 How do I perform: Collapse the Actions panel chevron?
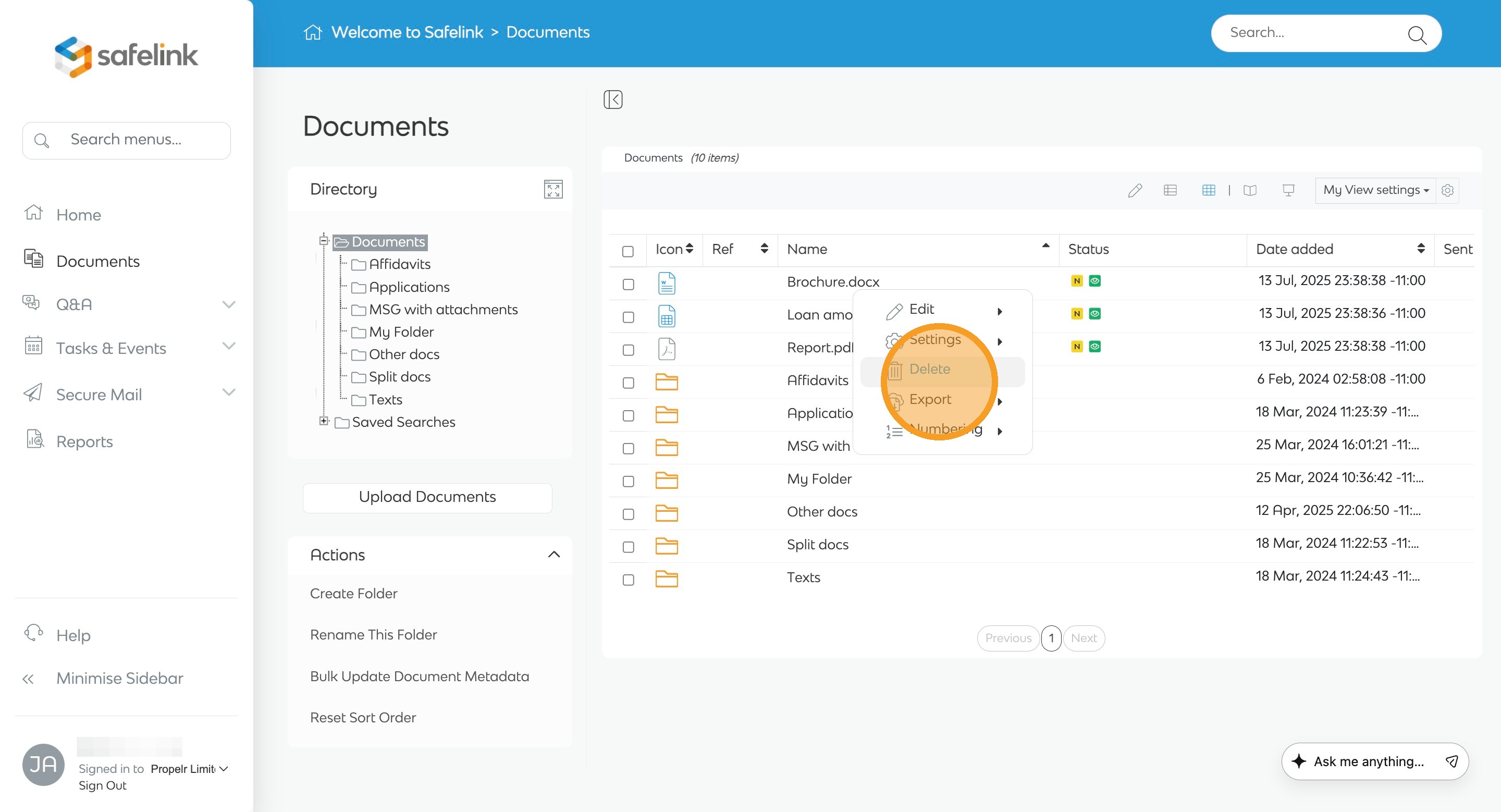(x=553, y=555)
